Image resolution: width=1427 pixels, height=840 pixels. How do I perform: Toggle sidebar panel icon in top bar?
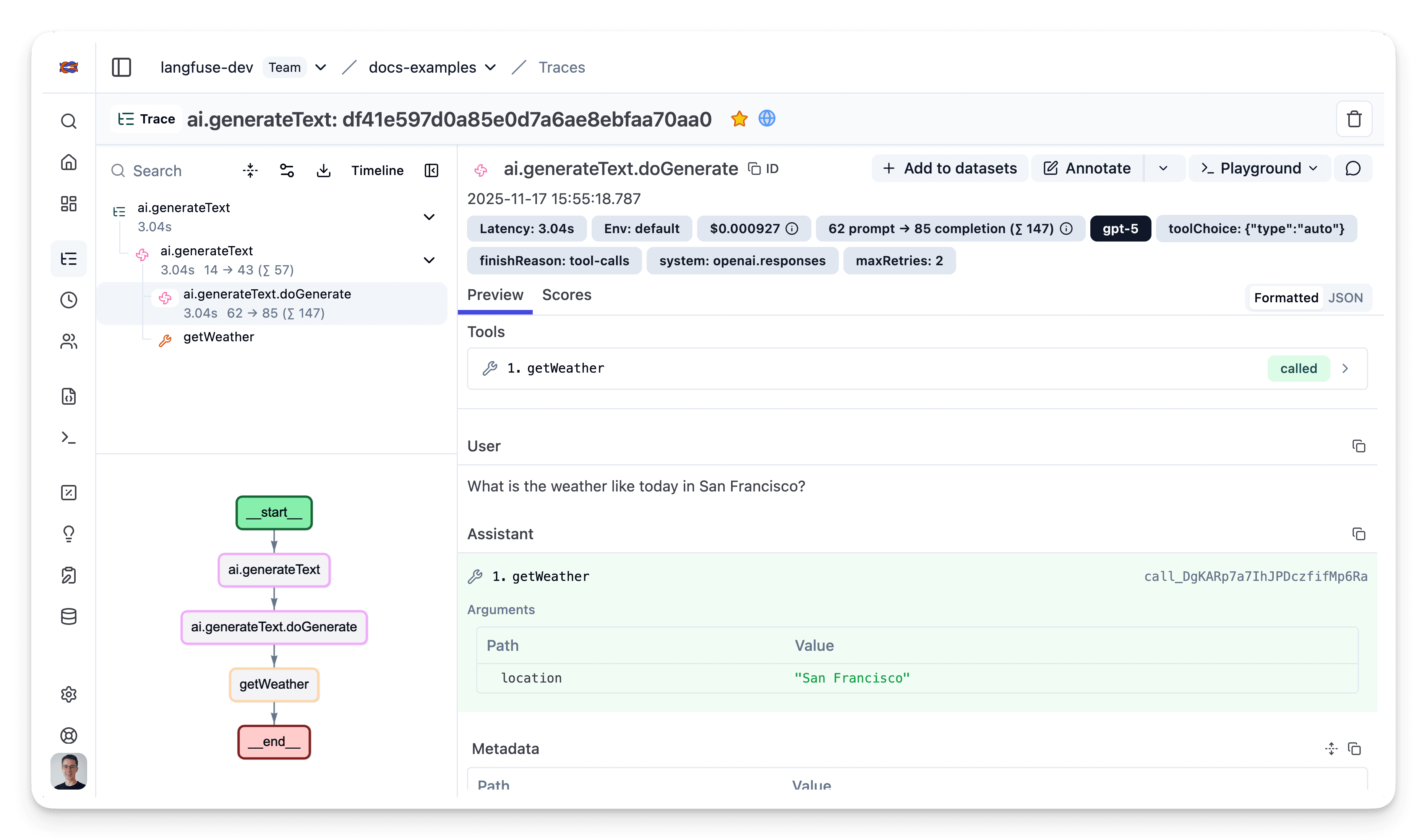(x=121, y=67)
